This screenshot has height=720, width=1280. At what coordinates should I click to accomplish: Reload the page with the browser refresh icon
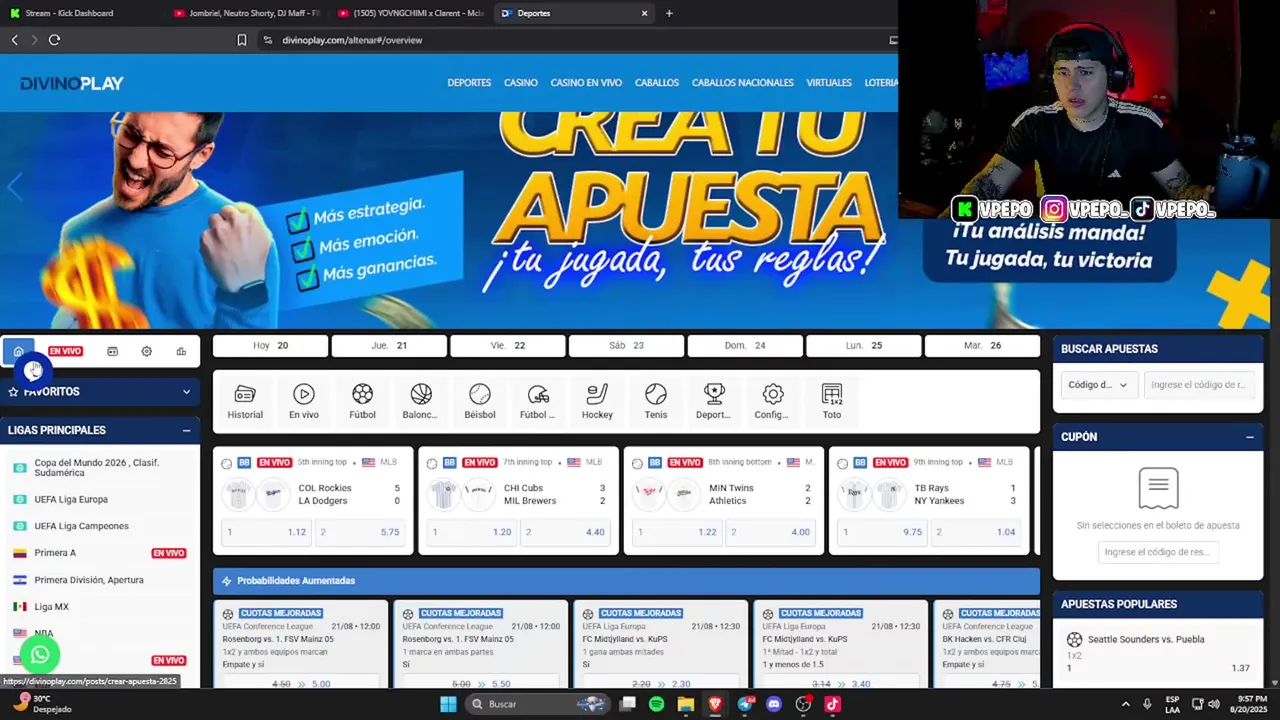[54, 40]
